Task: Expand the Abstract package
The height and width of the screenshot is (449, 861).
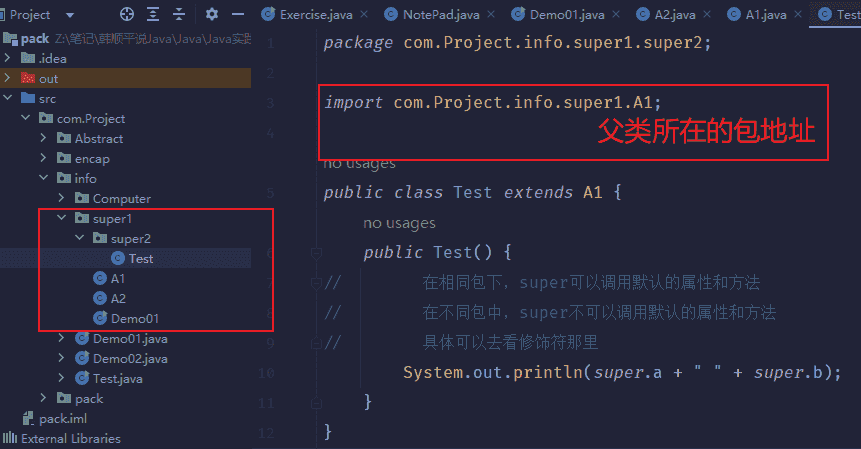Action: tap(44, 139)
